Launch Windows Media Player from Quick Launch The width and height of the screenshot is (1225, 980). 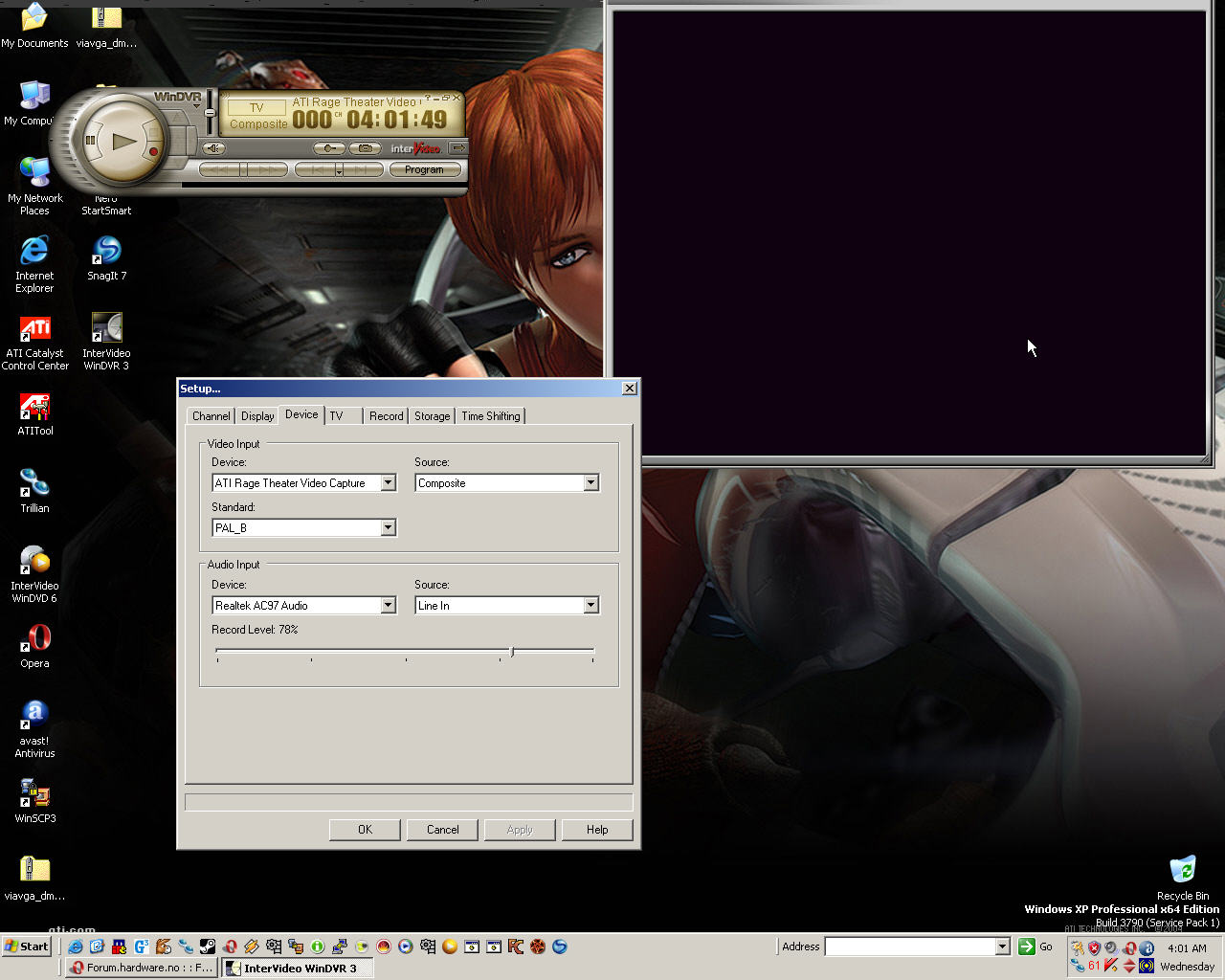point(406,947)
